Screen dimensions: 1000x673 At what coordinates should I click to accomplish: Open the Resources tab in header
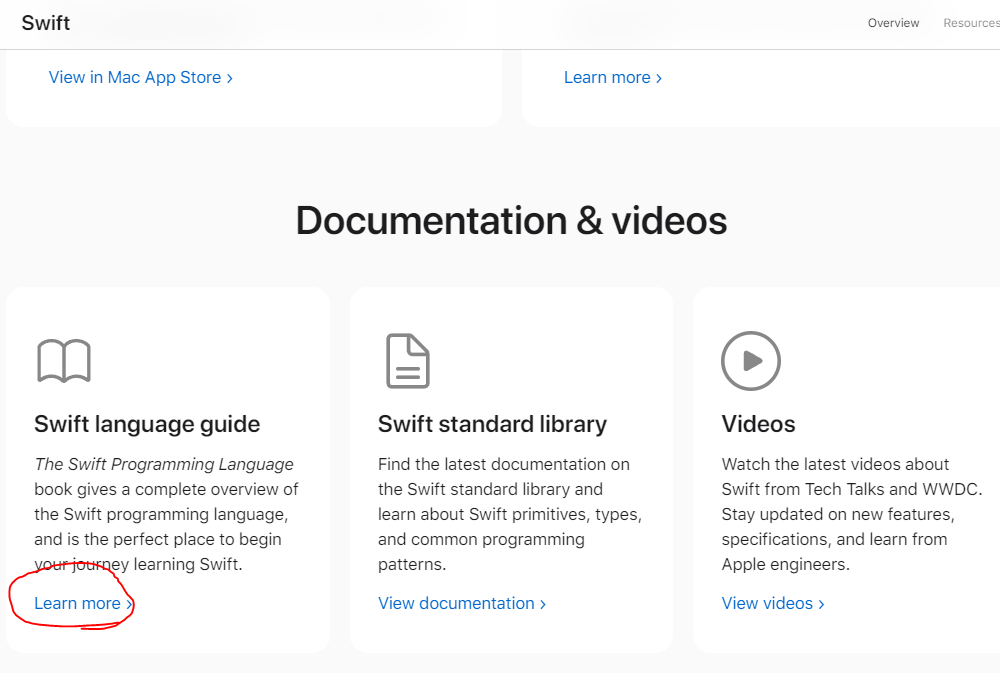coord(971,23)
